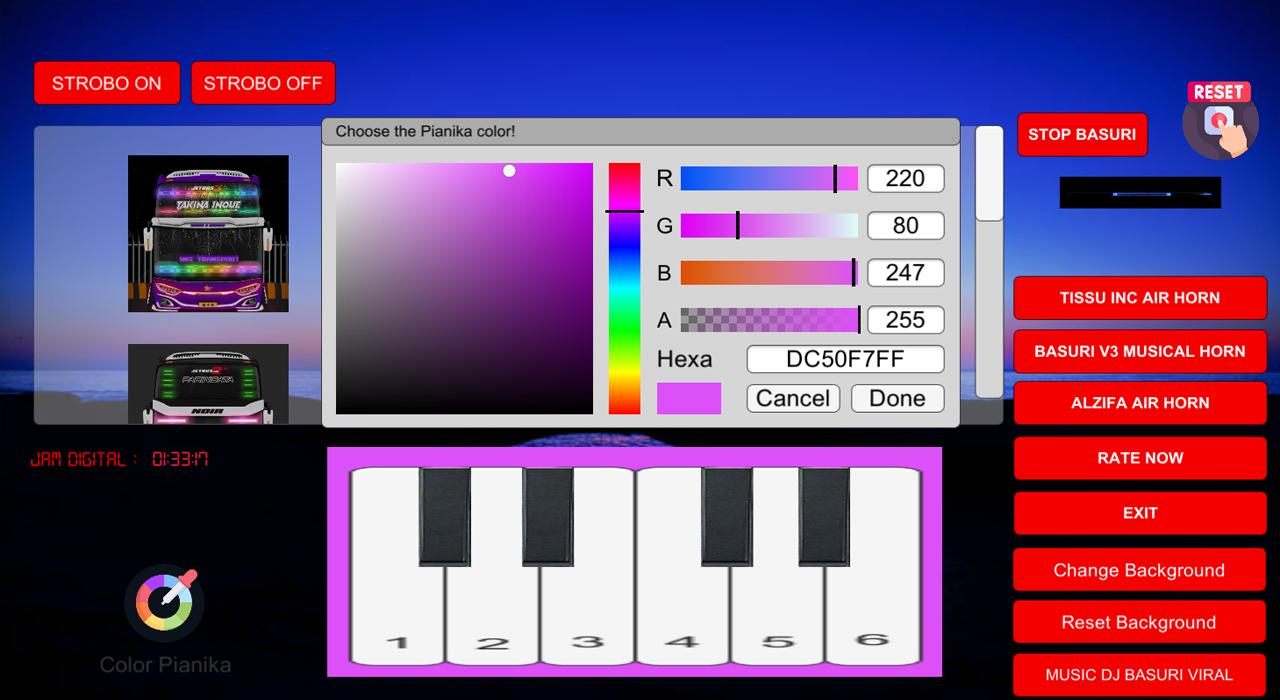This screenshot has height=700, width=1280.
Task: Select the green Noir bus thumbnail
Action: (208, 384)
